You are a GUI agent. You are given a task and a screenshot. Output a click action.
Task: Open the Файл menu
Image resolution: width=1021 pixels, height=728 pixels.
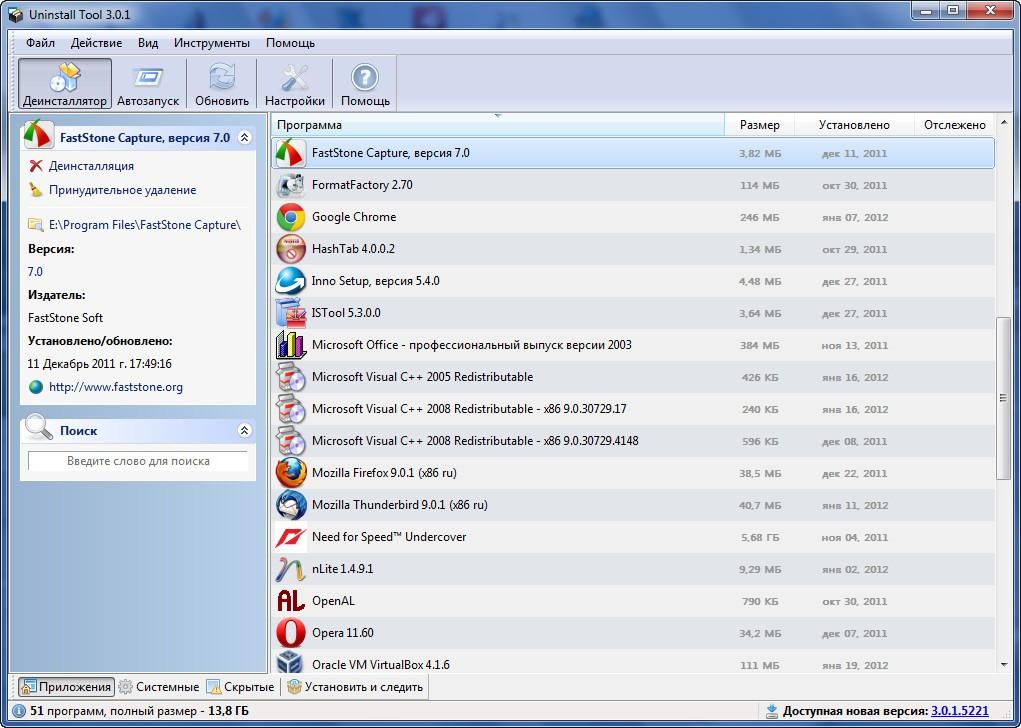coord(40,43)
